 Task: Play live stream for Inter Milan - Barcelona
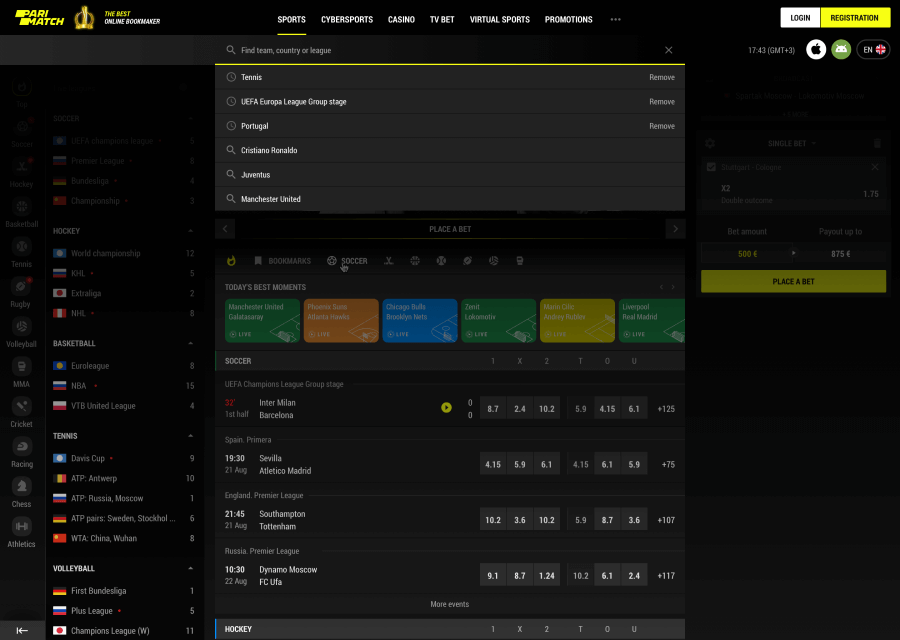pos(446,408)
